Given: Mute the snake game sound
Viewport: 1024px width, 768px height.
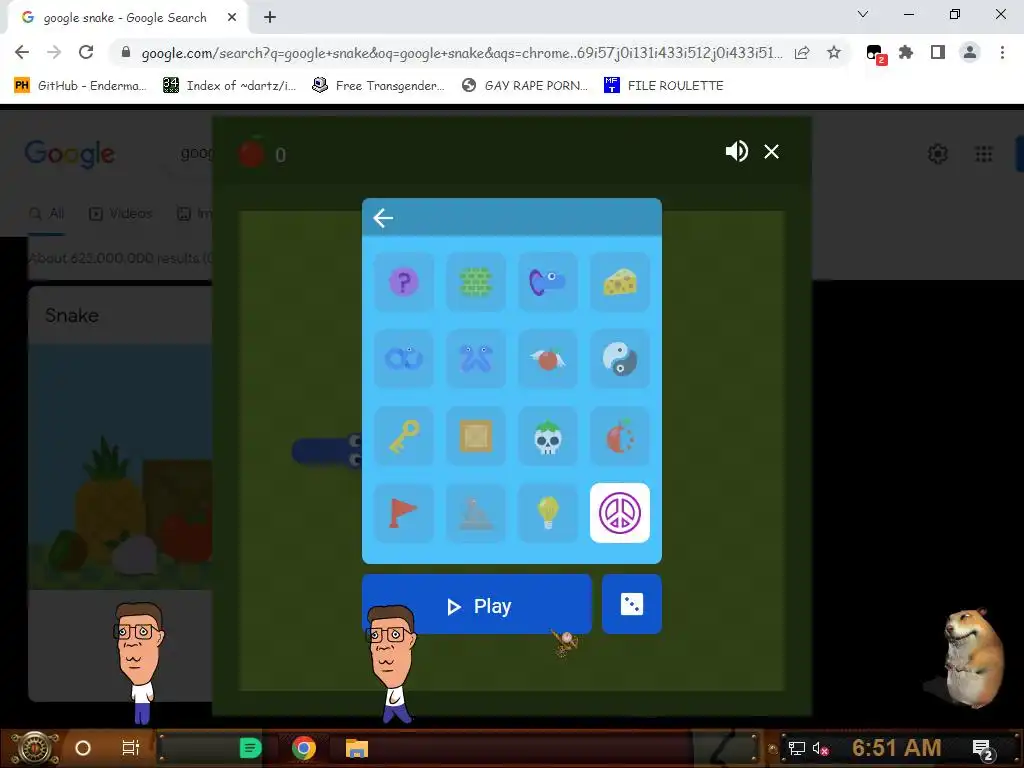Looking at the screenshot, I should 737,152.
